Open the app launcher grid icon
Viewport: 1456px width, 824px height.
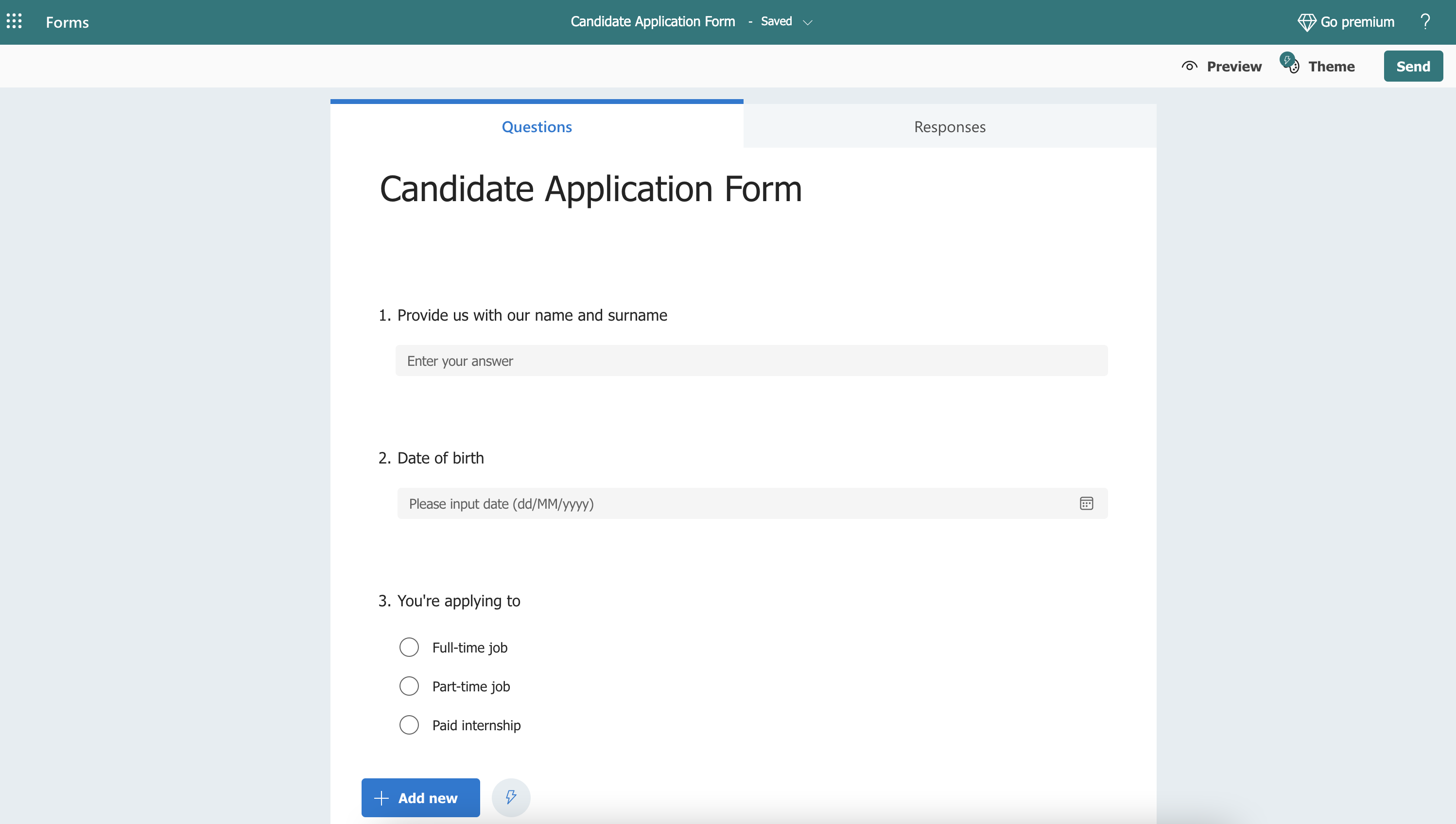click(x=14, y=21)
